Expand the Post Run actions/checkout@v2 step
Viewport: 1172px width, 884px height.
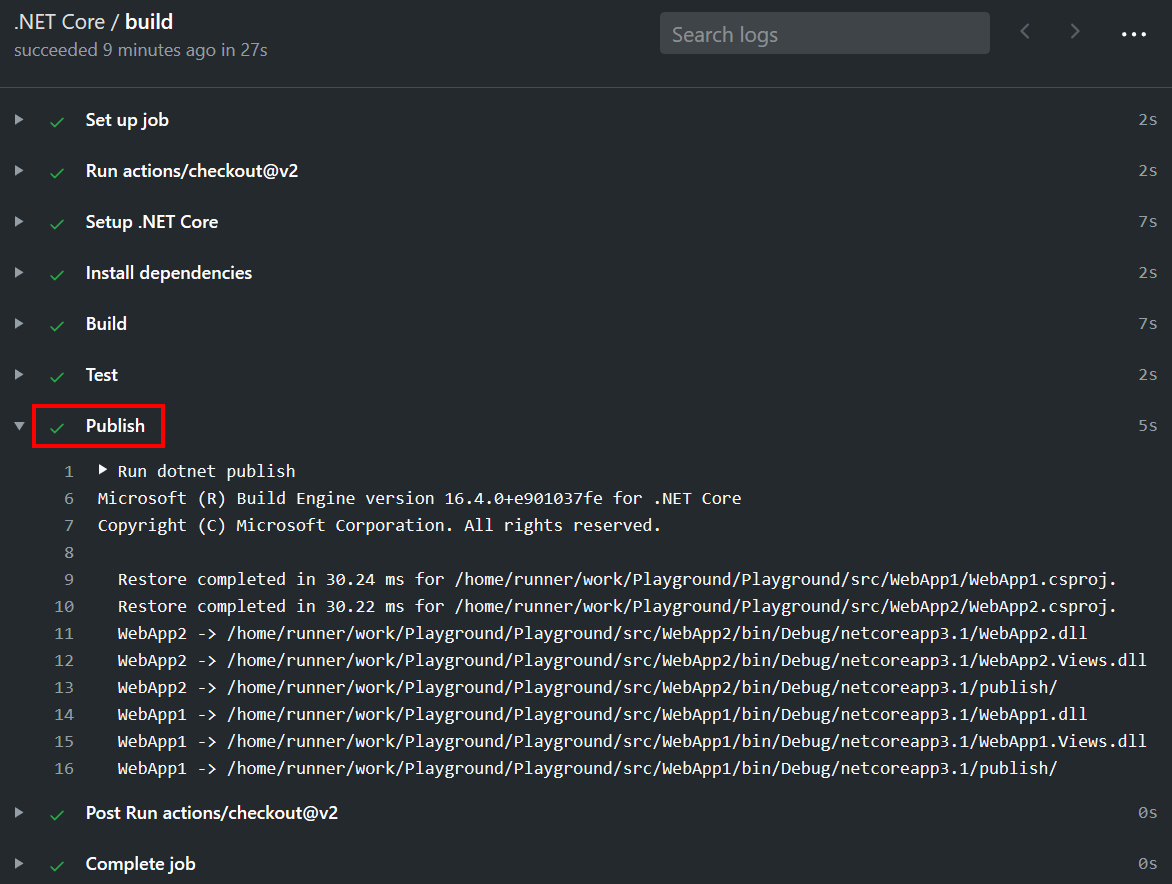(18, 812)
